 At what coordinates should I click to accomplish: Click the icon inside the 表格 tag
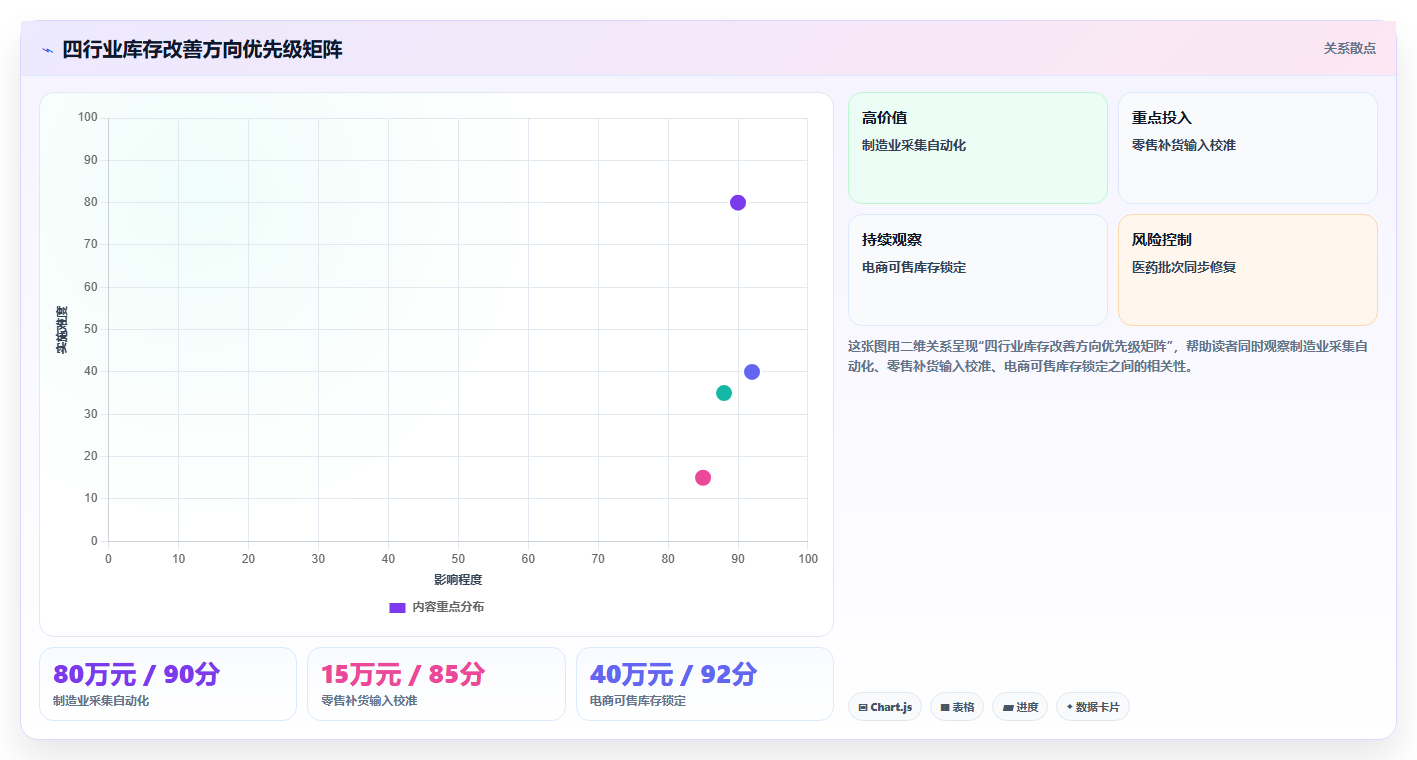click(x=945, y=707)
